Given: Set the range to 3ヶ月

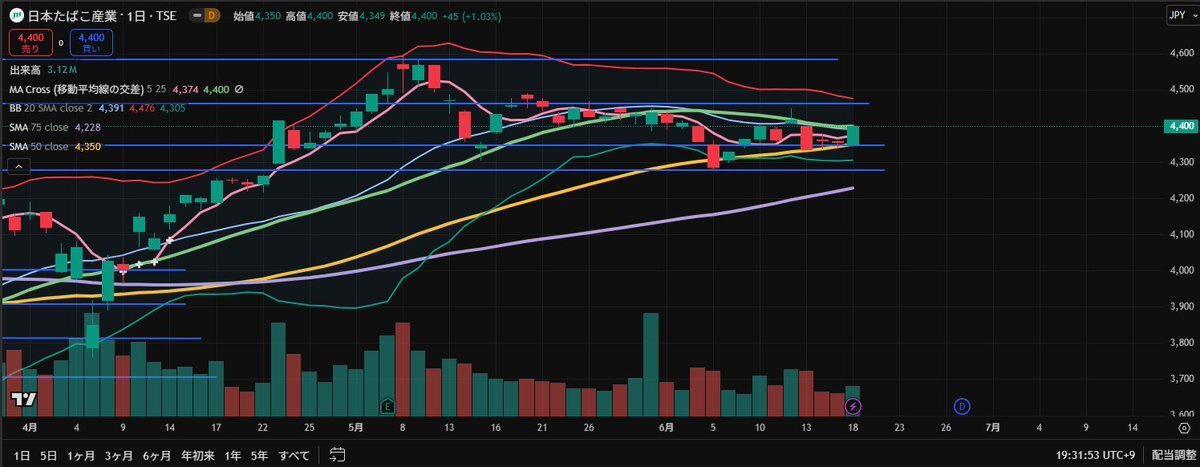Looking at the screenshot, I should 119,455.
